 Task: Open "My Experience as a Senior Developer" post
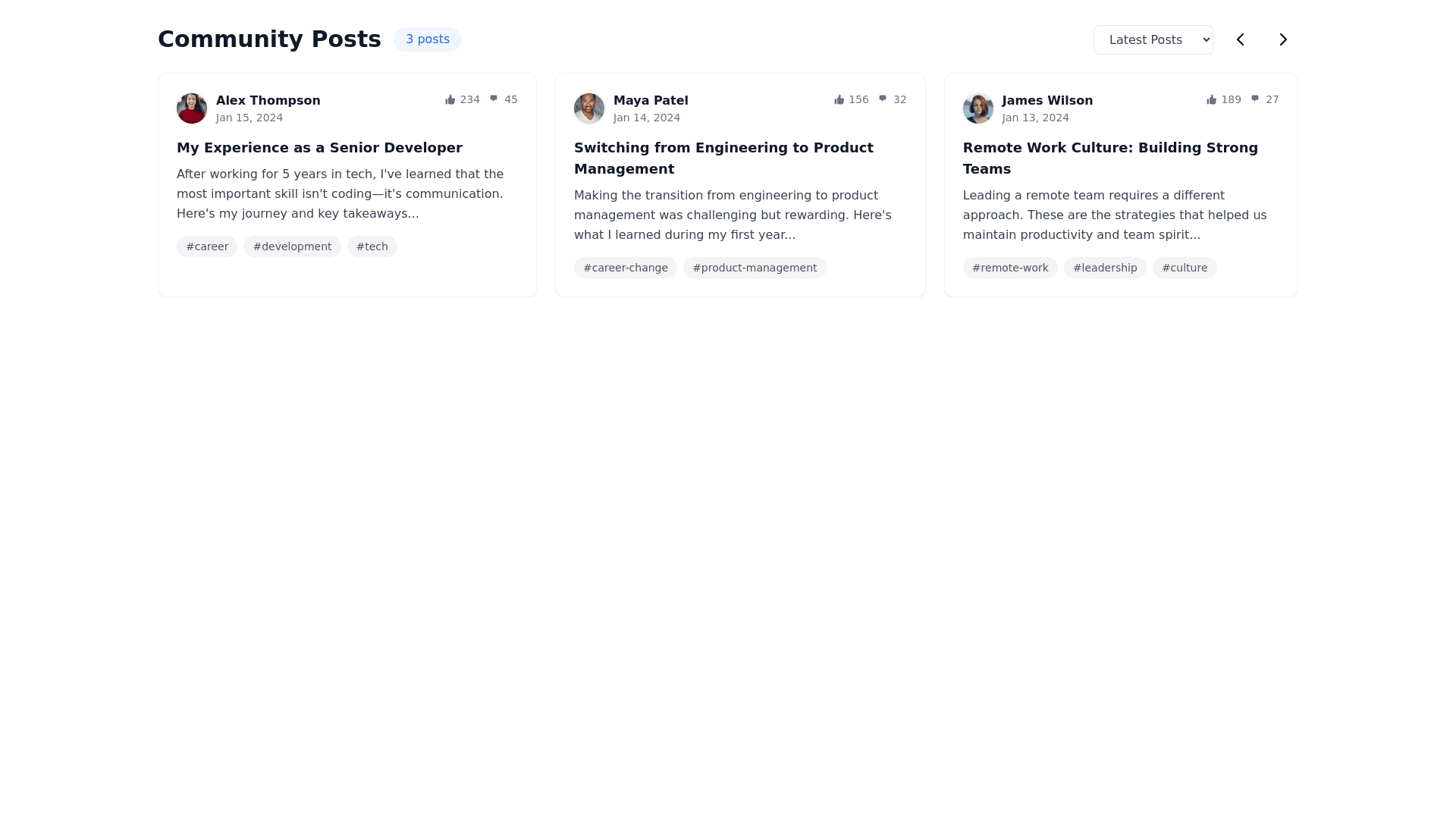(319, 148)
